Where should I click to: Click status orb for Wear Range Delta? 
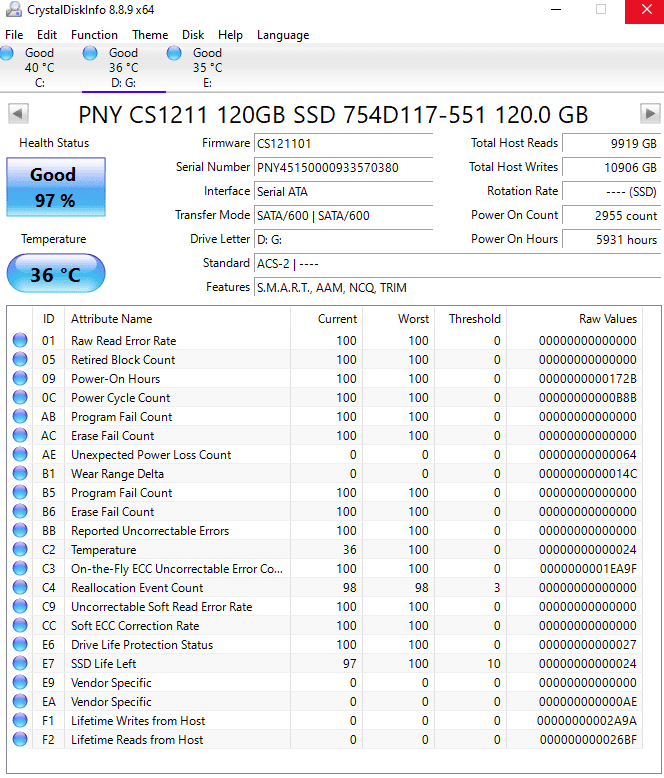click(x=20, y=473)
